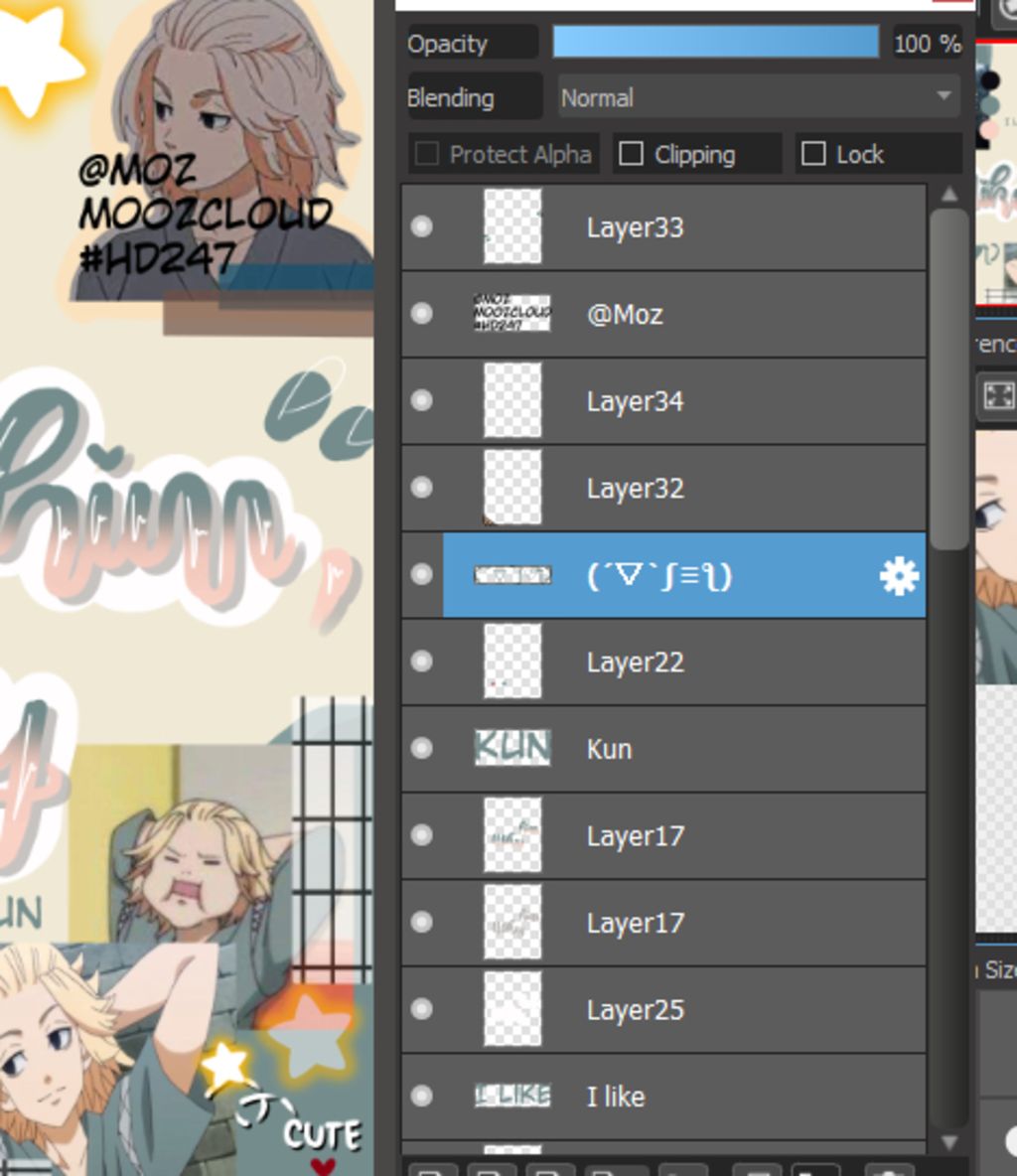Viewport: 1017px width, 1176px height.
Task: Open settings gear on the selected emoticon layer
Action: click(899, 576)
